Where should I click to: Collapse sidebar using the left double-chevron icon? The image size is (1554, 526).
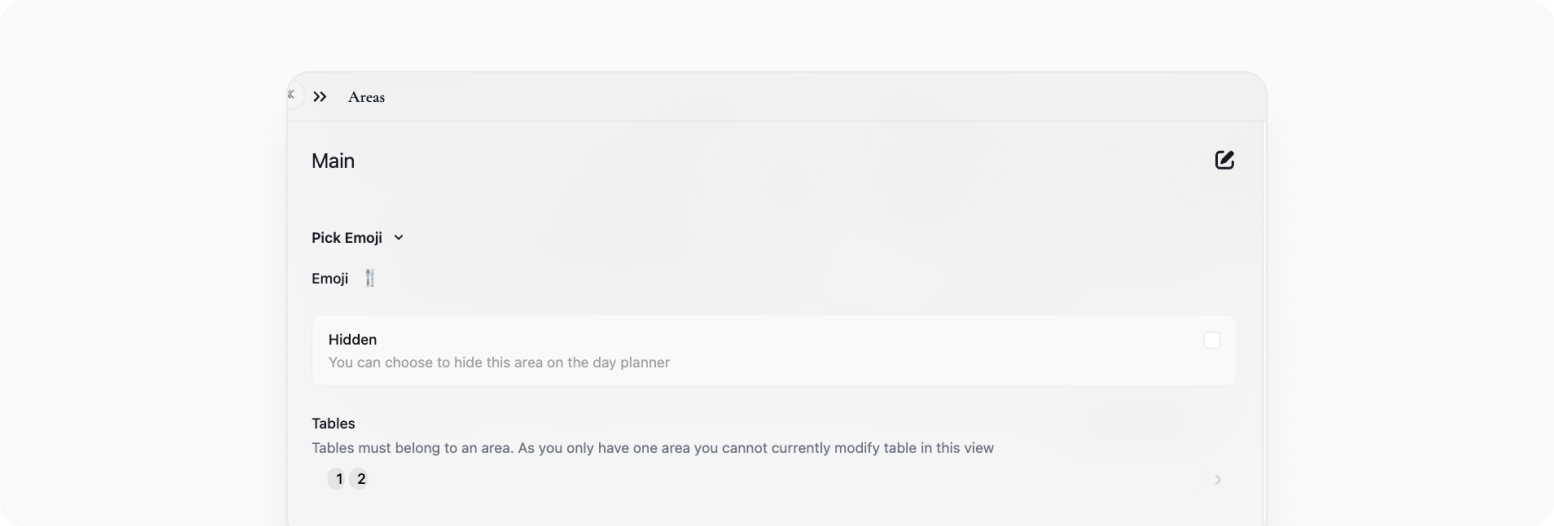coord(291,94)
